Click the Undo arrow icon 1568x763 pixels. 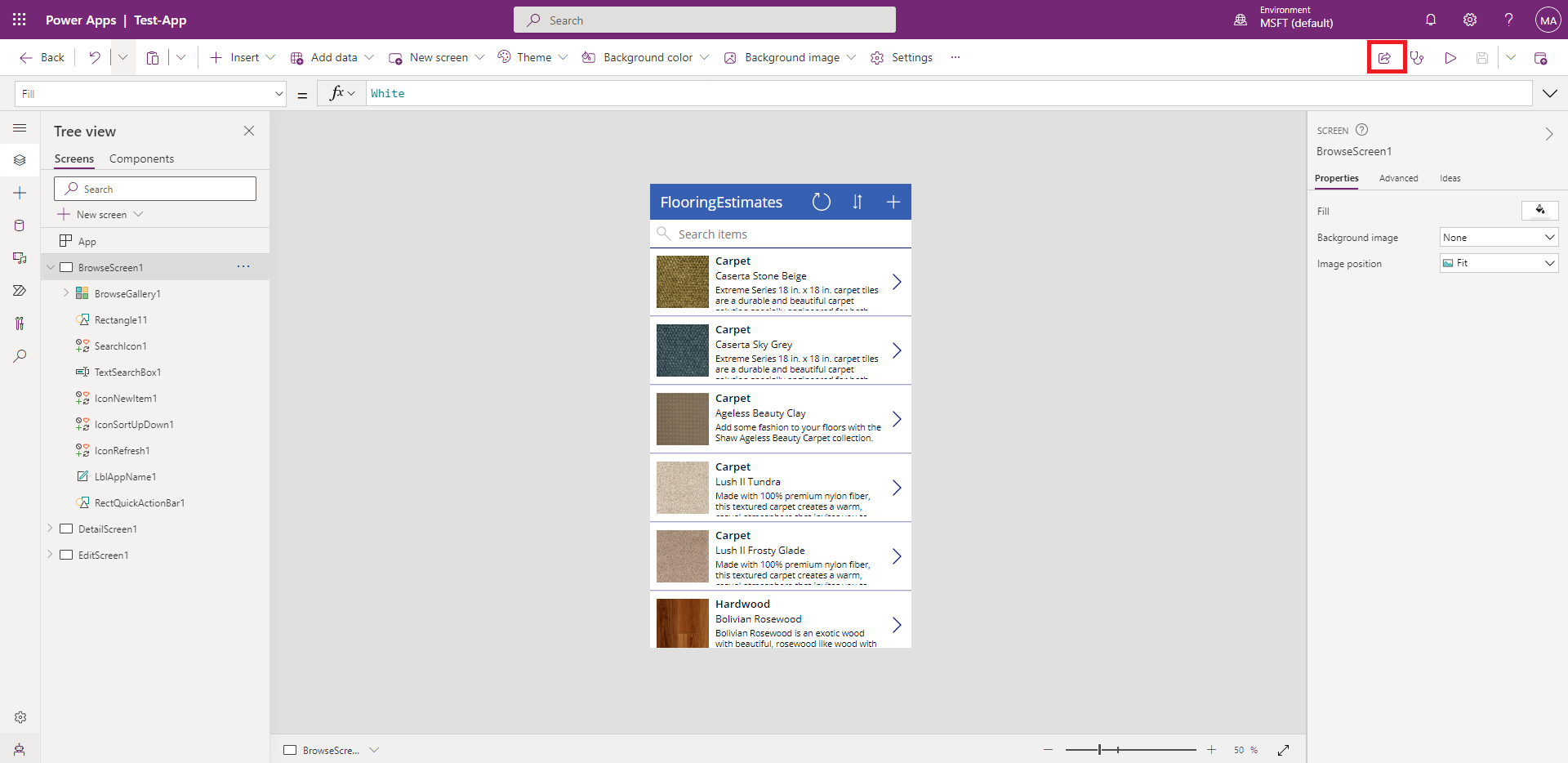[95, 57]
